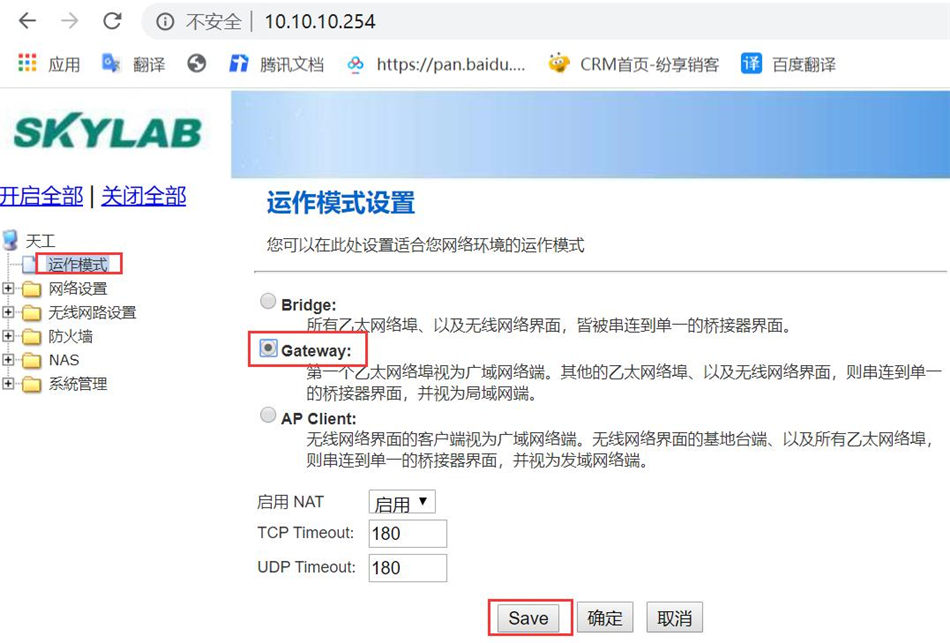Screen dimensions: 950x643
Task: Click the 开启全部 link
Action: [x=42, y=196]
